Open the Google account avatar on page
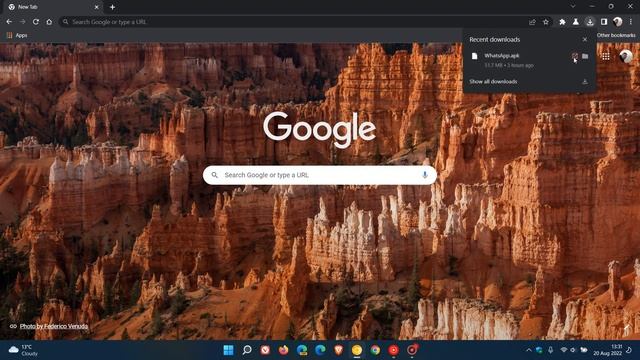Viewport: 640px width, 360px height. 626,56
